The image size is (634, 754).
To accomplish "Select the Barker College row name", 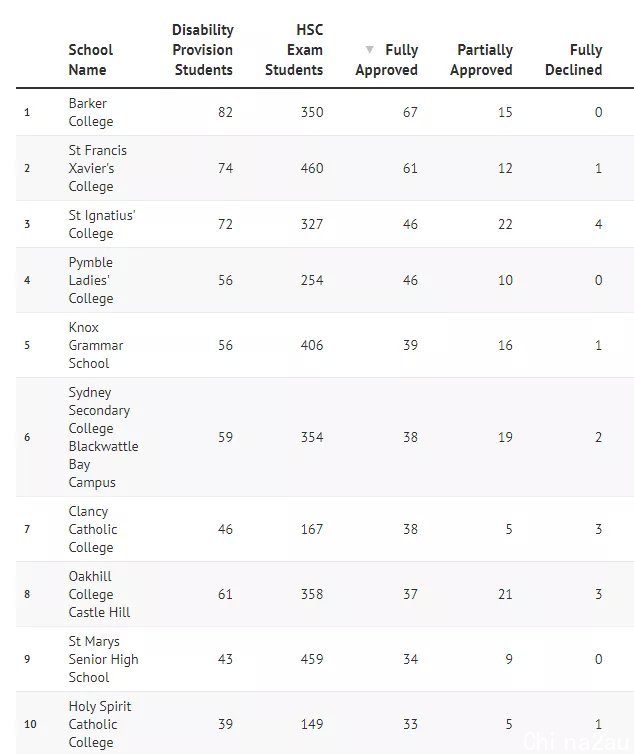I will pyautogui.click(x=91, y=112).
